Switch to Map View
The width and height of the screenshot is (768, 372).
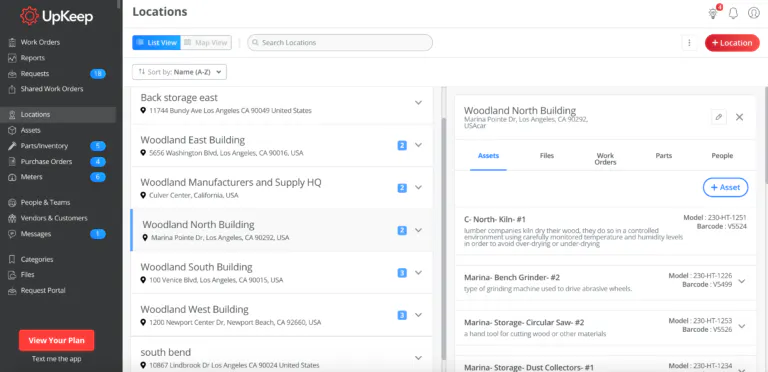[x=206, y=43]
